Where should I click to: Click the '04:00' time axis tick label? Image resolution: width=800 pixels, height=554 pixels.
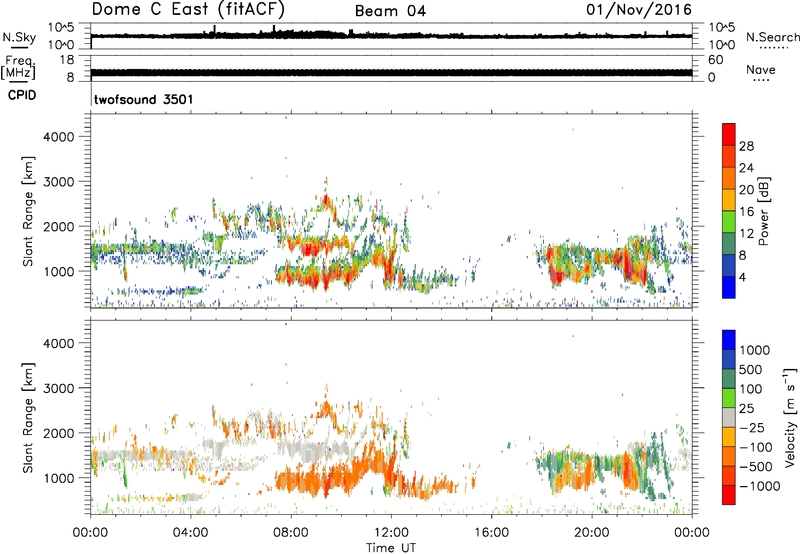click(x=190, y=533)
